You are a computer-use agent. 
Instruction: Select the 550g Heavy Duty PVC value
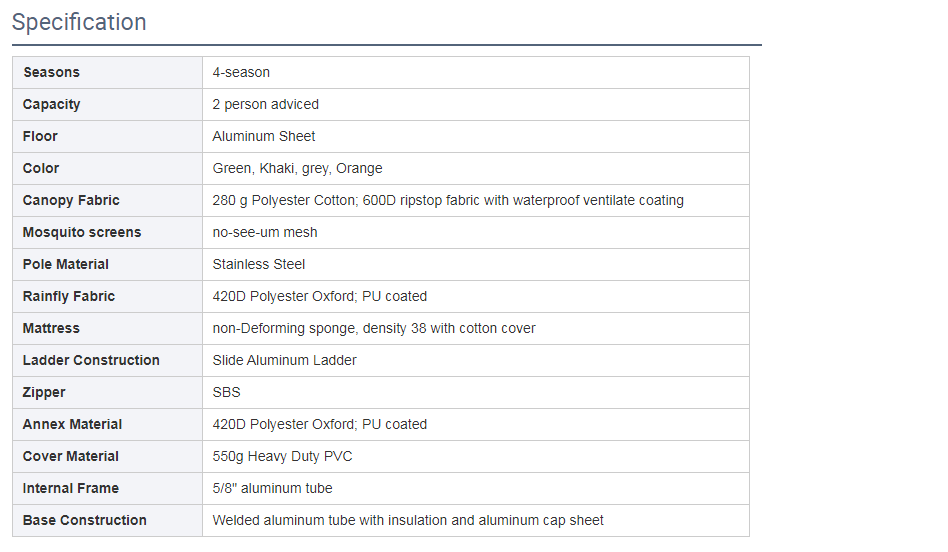click(x=283, y=456)
